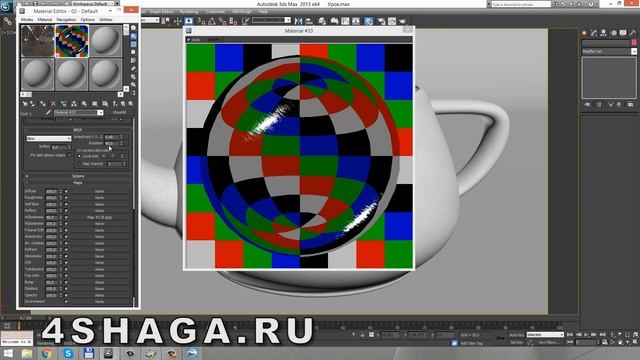640x360 pixels.
Task: Open the Utilities menu in Material Editor
Action: 106,20
